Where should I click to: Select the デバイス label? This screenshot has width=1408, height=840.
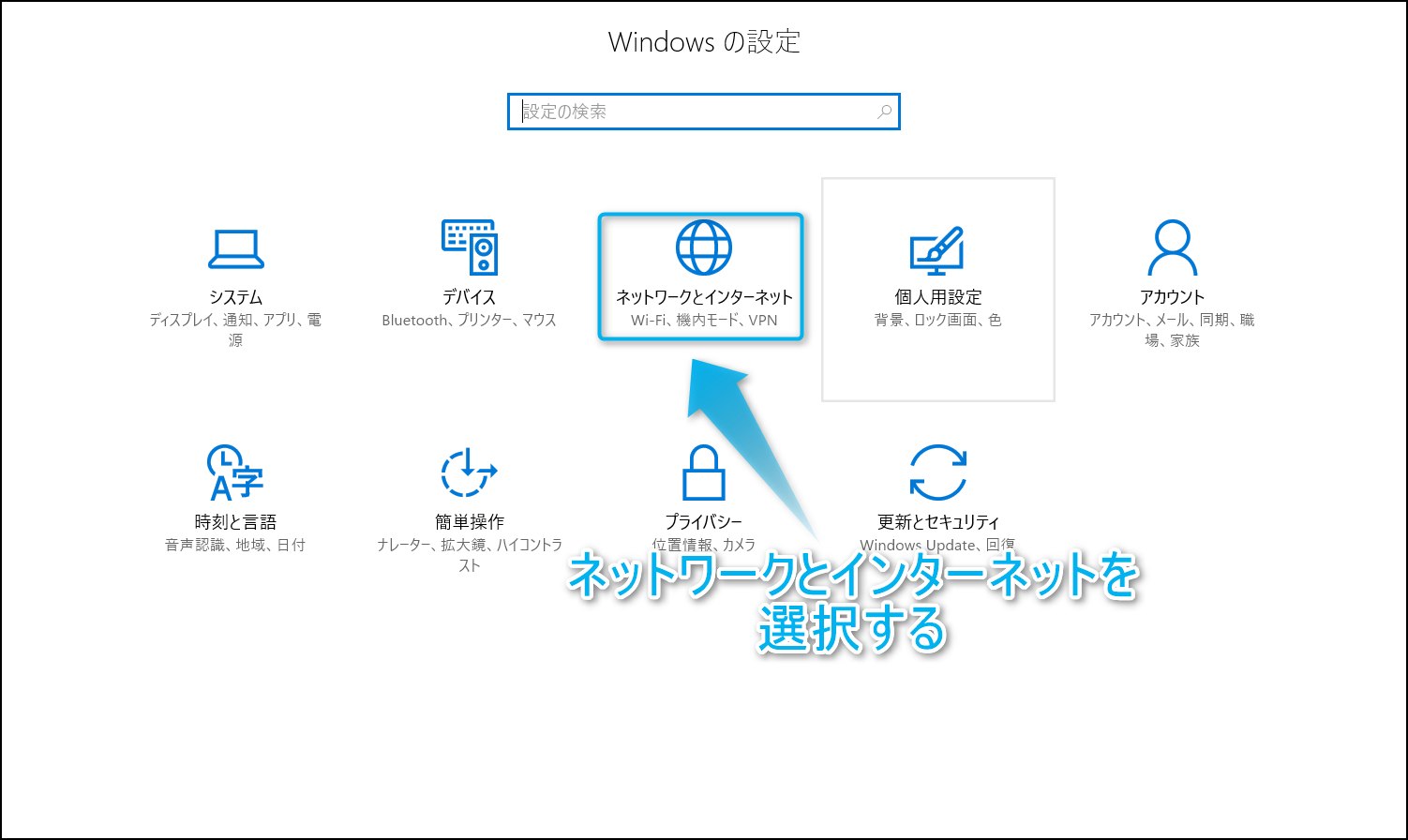pyautogui.click(x=469, y=297)
